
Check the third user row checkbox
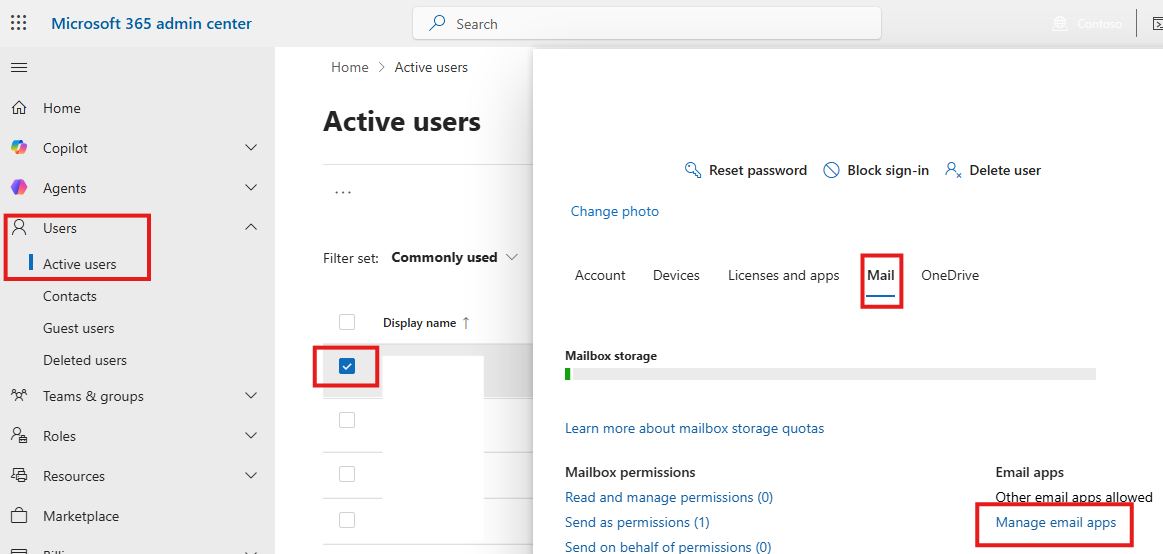[346, 473]
